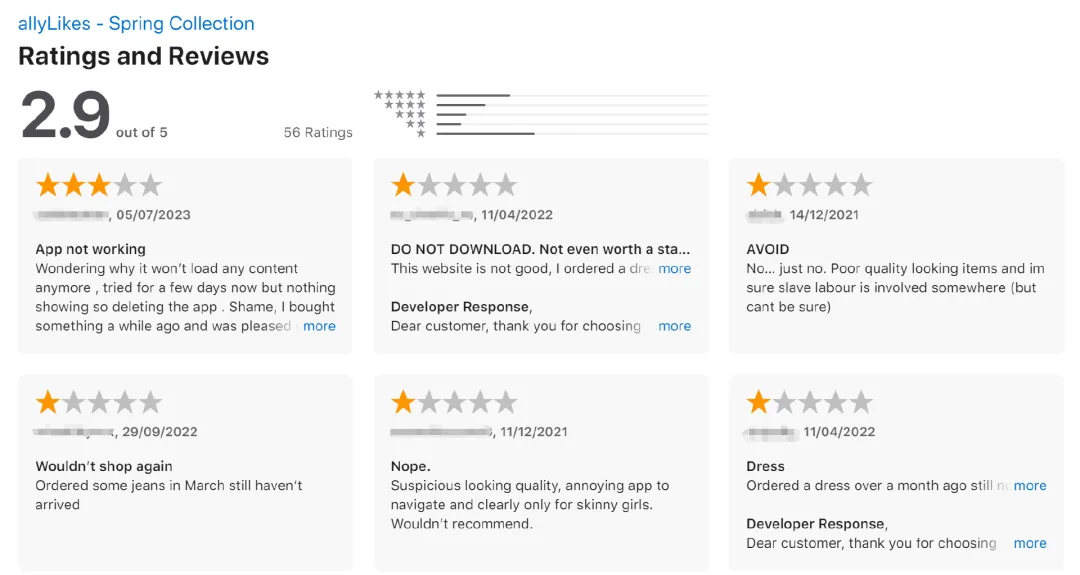1080x575 pixels.
Task: Click the one-star histogram progress bar
Action: point(572,134)
